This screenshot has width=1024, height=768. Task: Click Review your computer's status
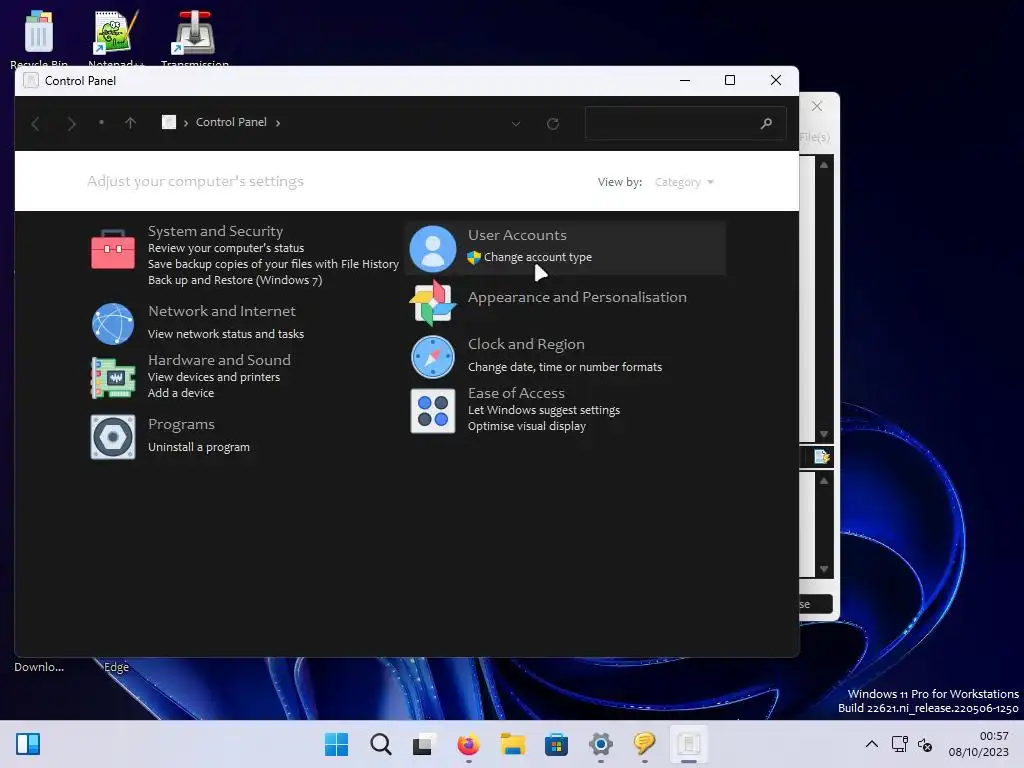[226, 248]
